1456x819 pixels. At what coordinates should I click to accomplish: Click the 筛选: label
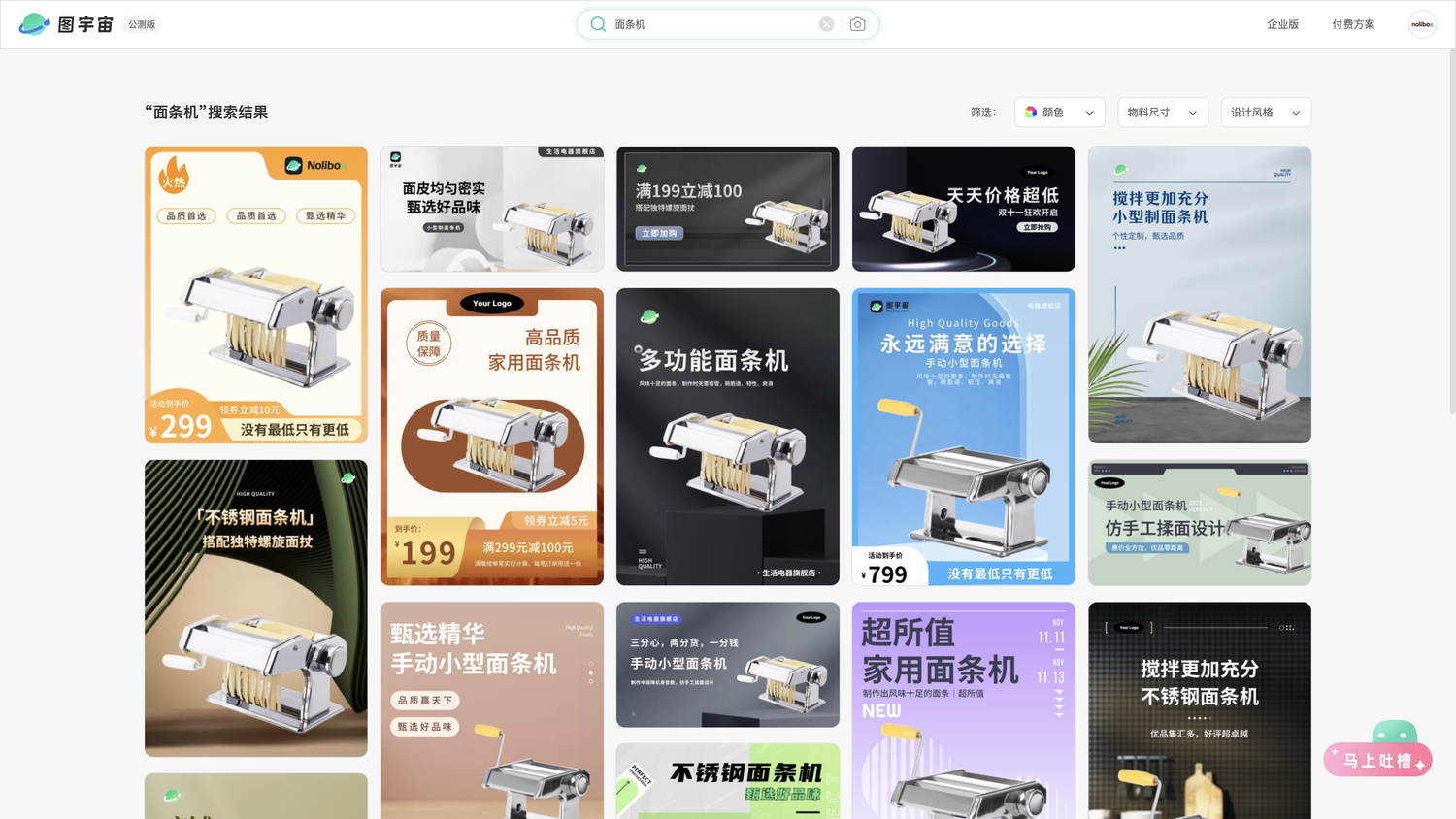[x=983, y=113]
